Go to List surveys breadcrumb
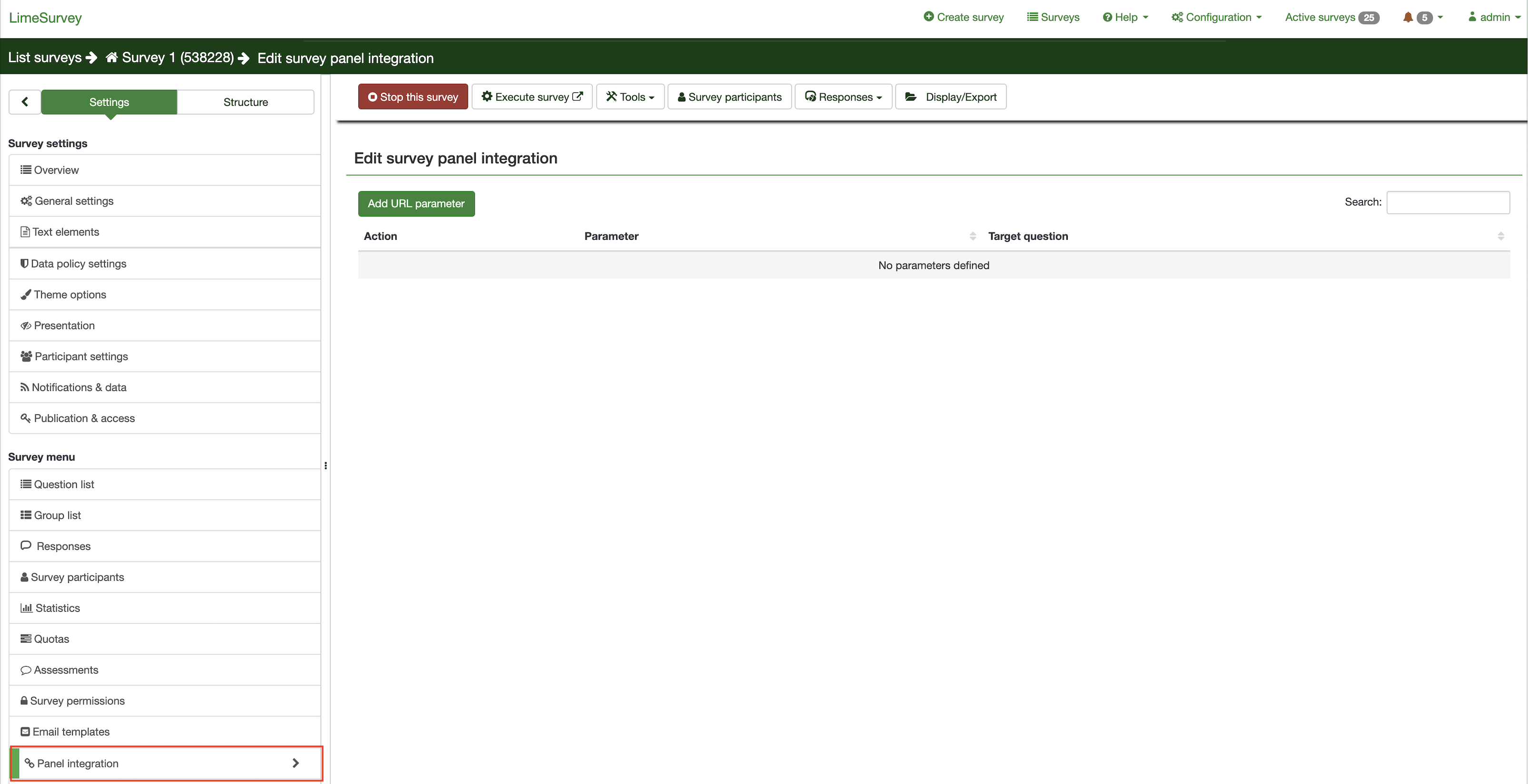Viewport: 1528px width, 784px height. [45, 58]
